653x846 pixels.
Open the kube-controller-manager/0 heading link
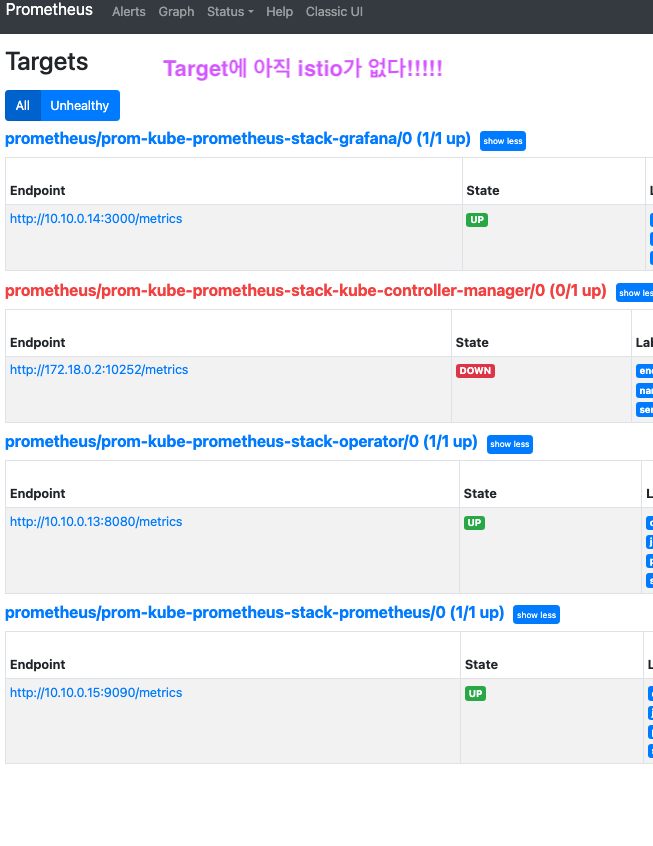pos(305,291)
